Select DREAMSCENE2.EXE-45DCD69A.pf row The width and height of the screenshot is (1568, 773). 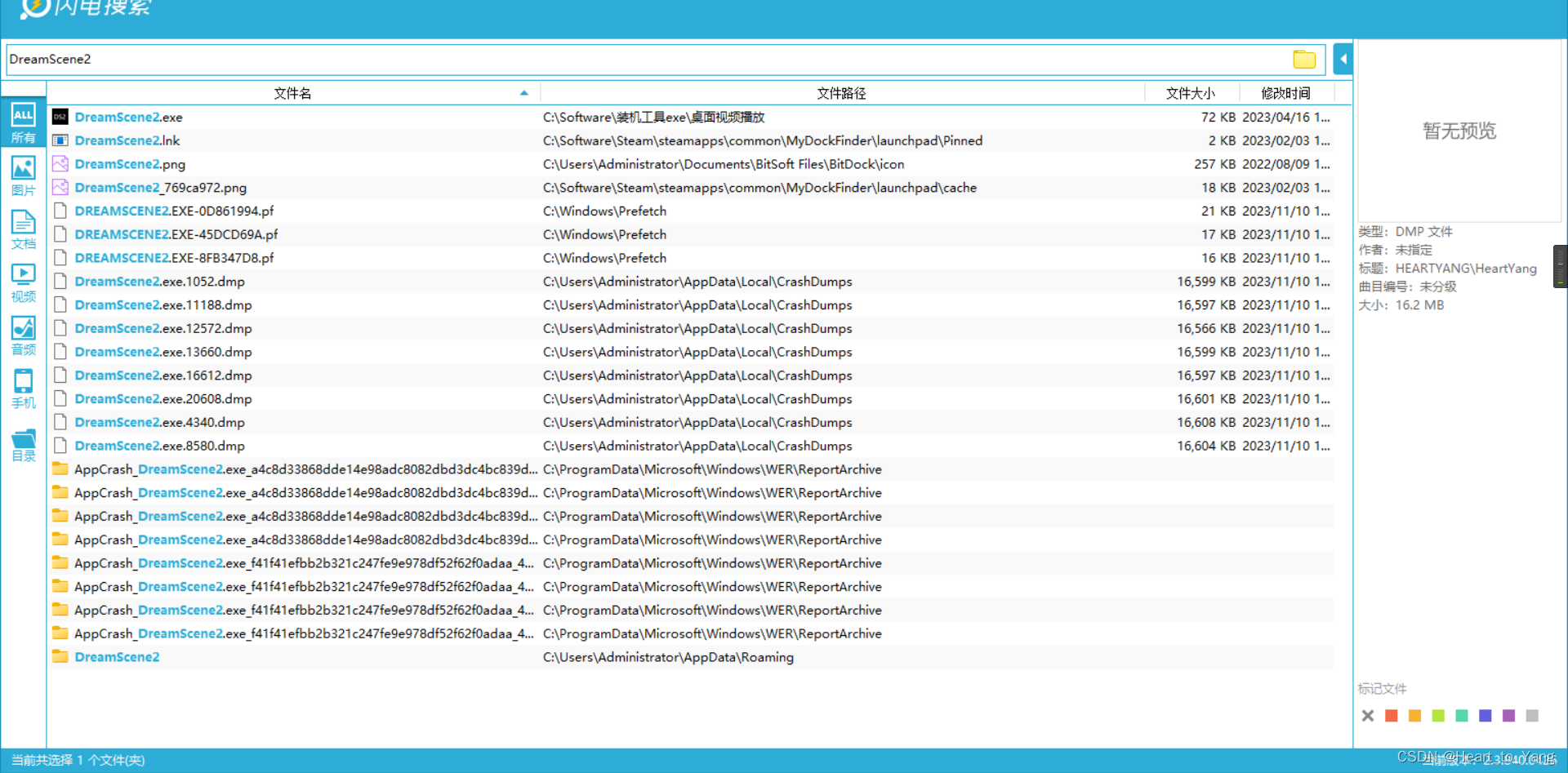coord(690,234)
